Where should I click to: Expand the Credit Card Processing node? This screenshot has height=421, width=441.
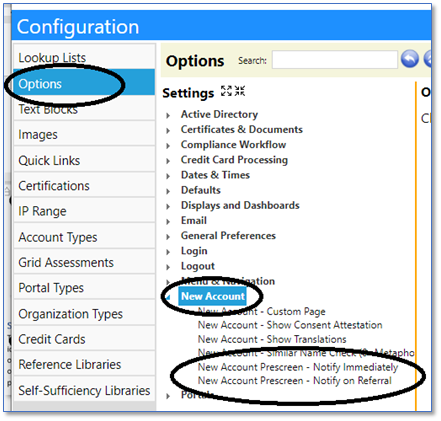tap(168, 161)
